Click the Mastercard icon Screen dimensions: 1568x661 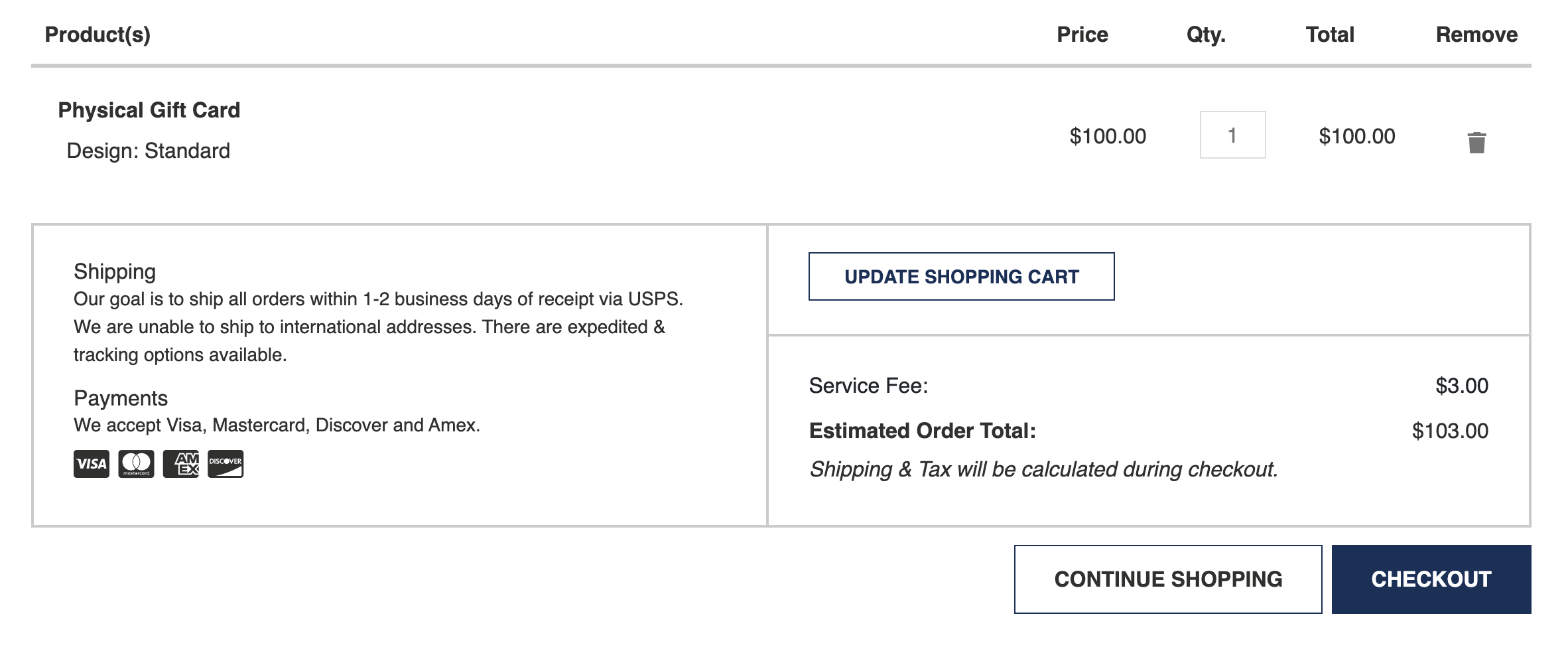pyautogui.click(x=136, y=464)
